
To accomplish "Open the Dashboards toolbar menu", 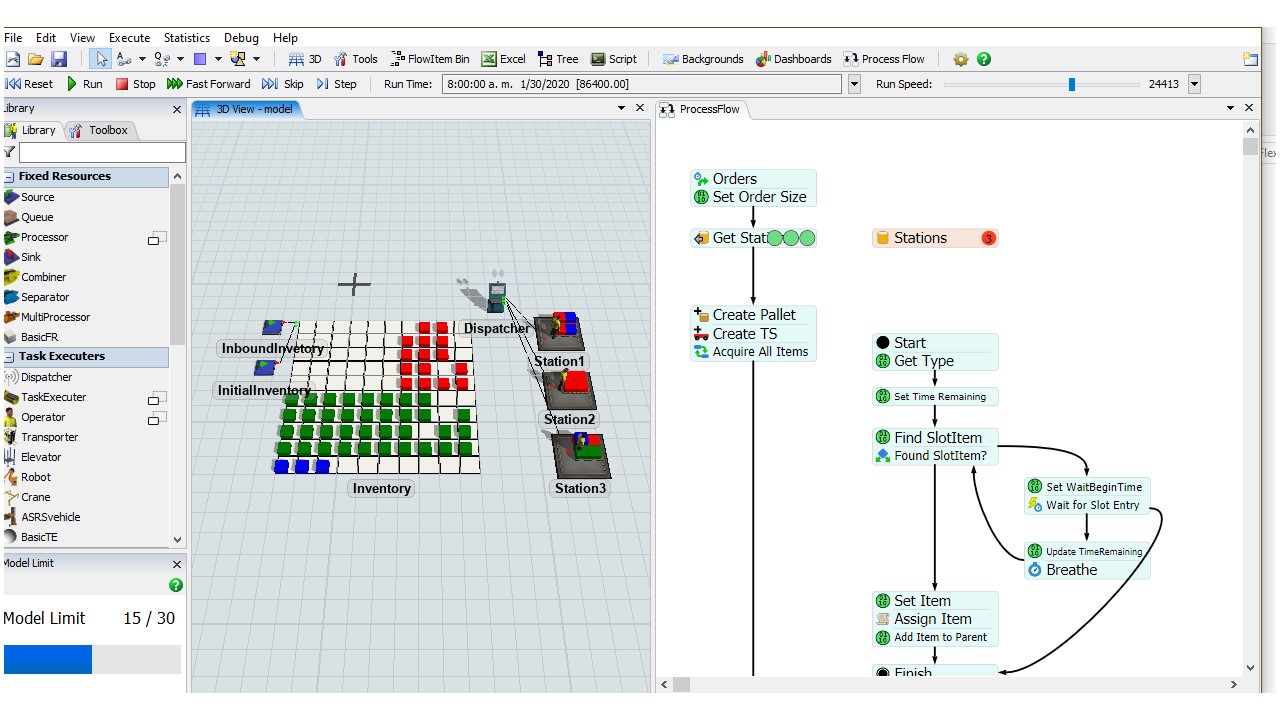I will tap(794, 59).
